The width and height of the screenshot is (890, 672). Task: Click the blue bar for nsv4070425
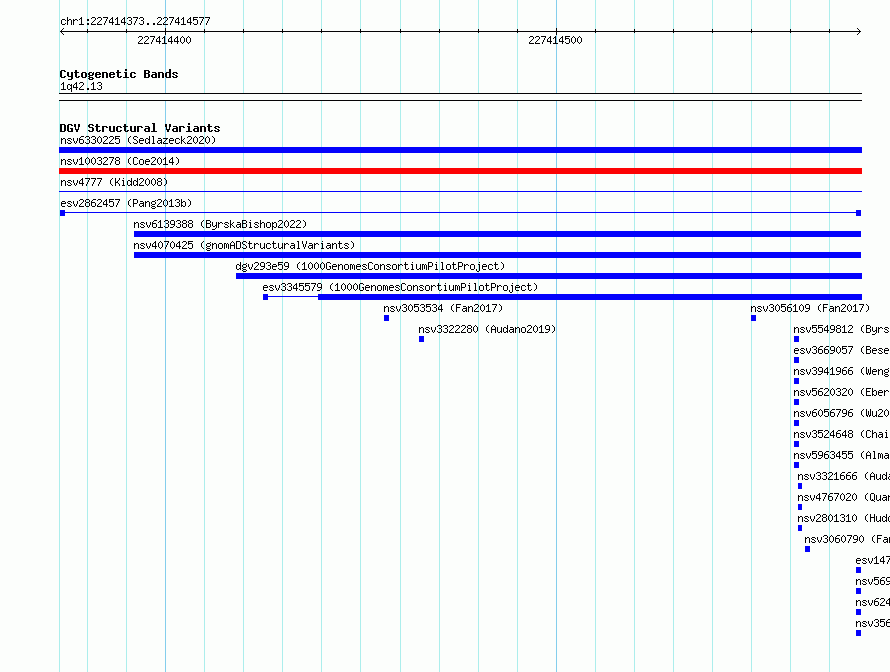[x=497, y=255]
